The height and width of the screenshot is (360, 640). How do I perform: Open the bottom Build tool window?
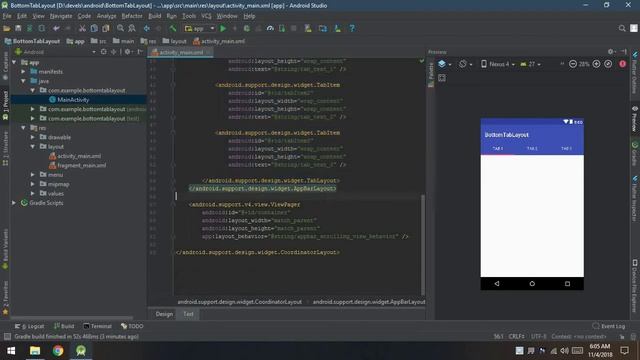tap(64, 326)
